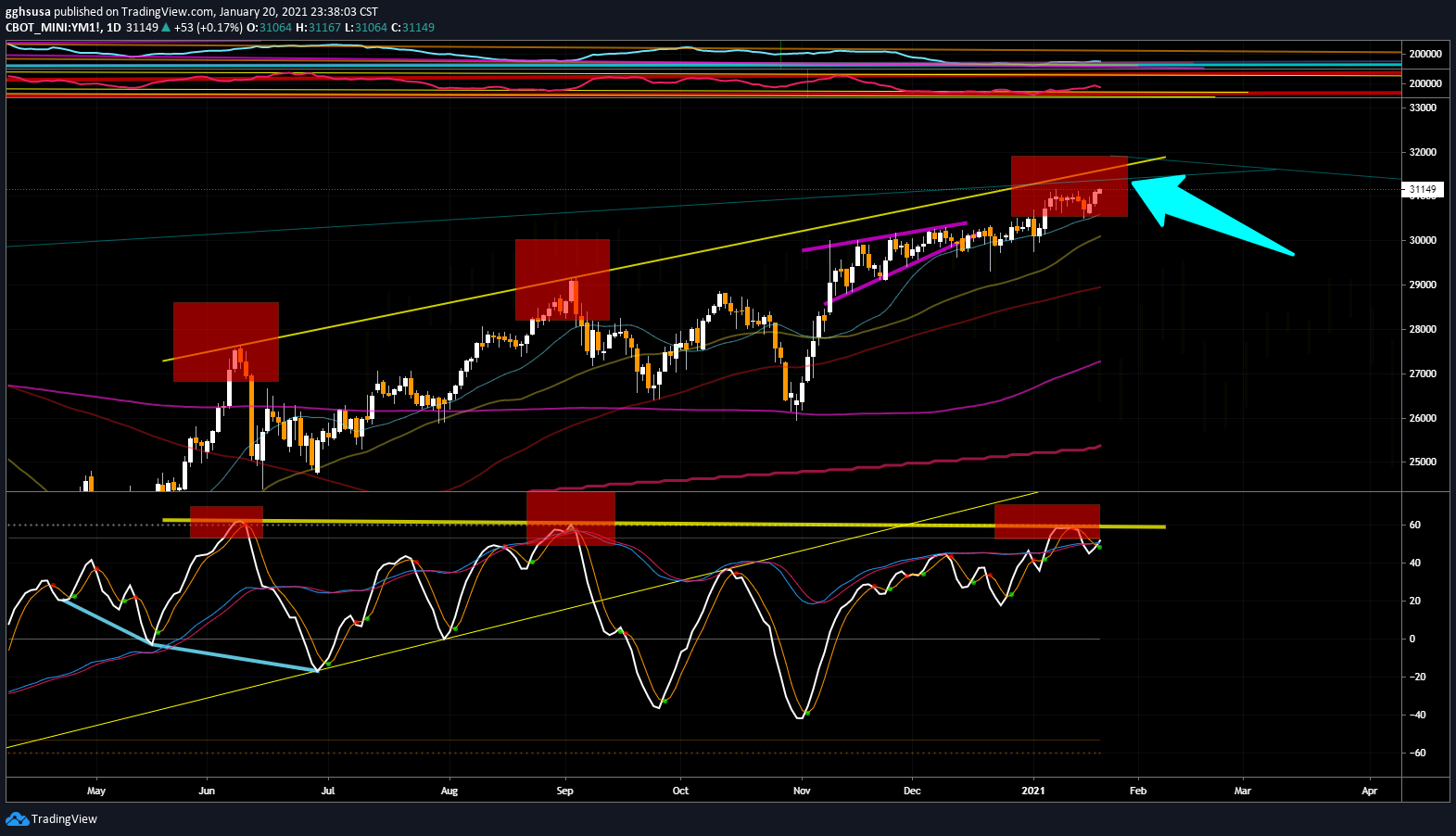Click the Oct label on time axis

pyautogui.click(x=680, y=791)
